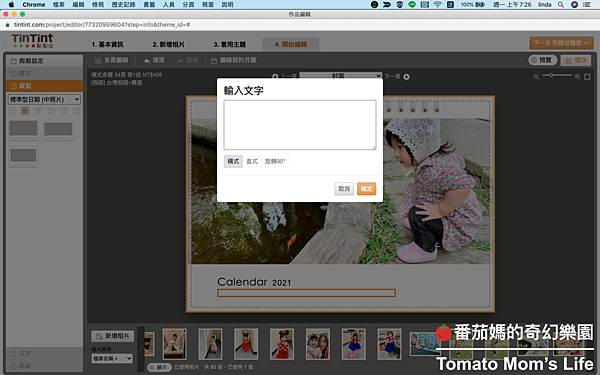Expand the 貼紙 panel section
Screen dimensions: 600x375
[44, 366]
